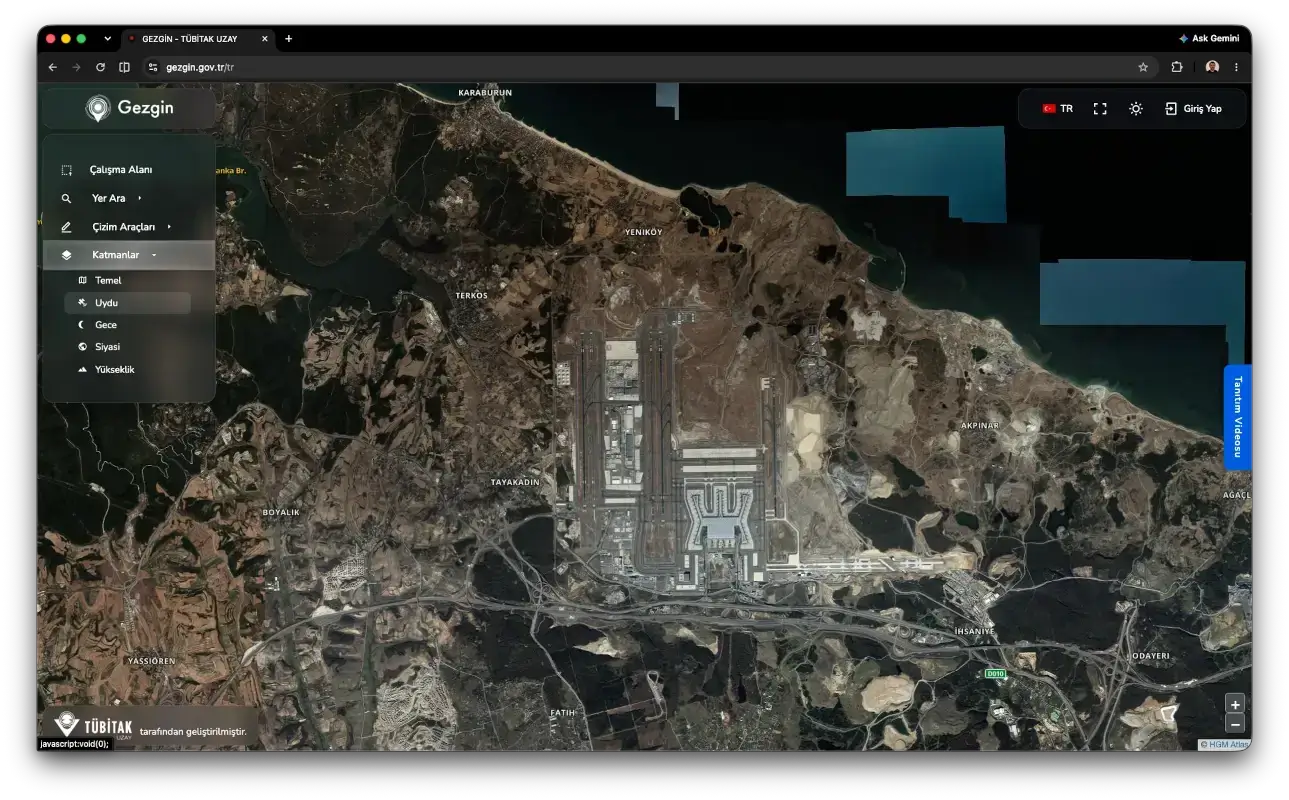
Task: Click the KARABURUN map label
Action: tap(485, 92)
